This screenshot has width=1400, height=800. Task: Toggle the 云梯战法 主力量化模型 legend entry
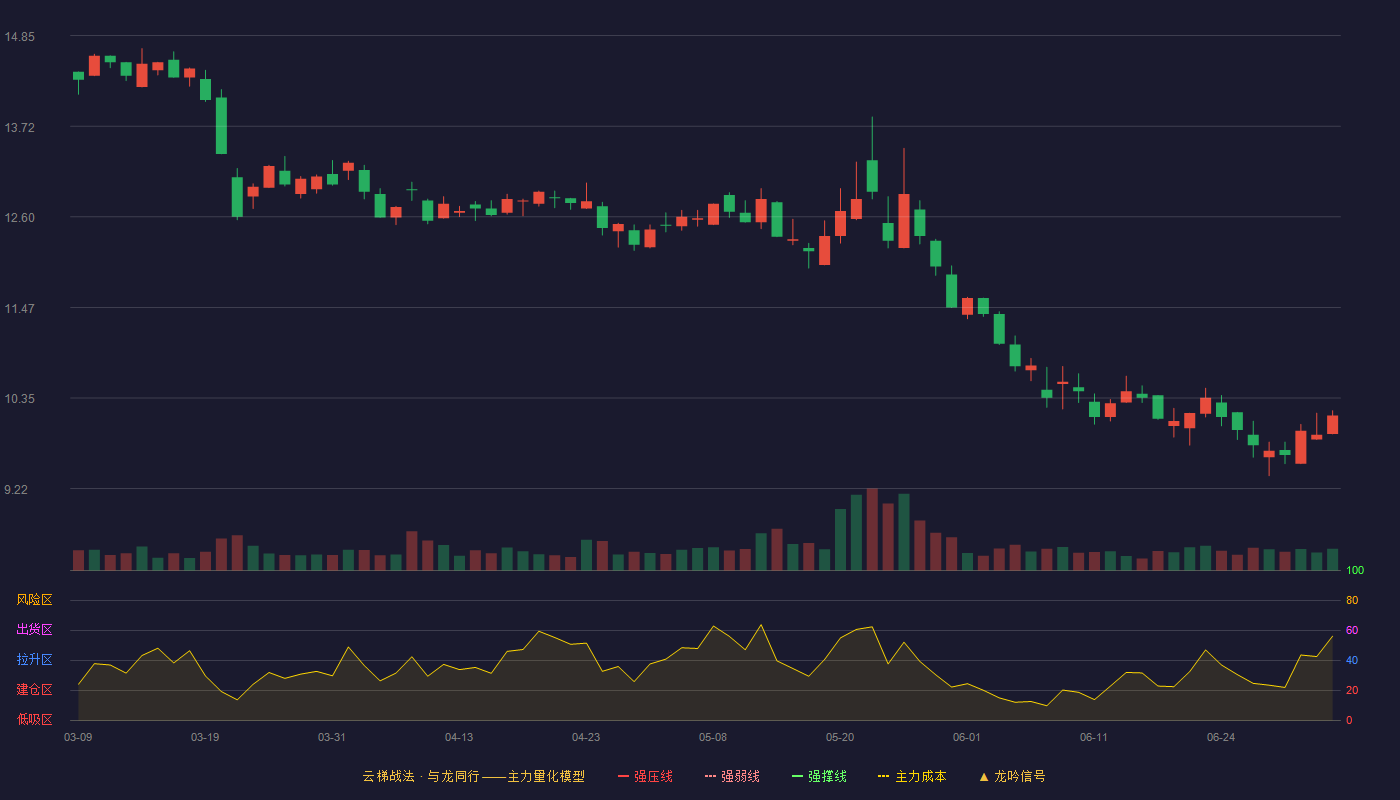coord(473,776)
